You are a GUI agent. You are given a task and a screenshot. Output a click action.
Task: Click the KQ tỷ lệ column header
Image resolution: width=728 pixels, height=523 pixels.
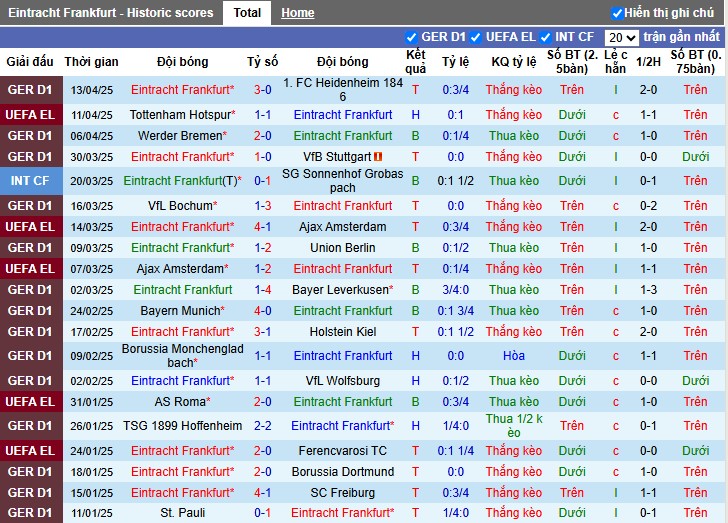click(x=514, y=61)
